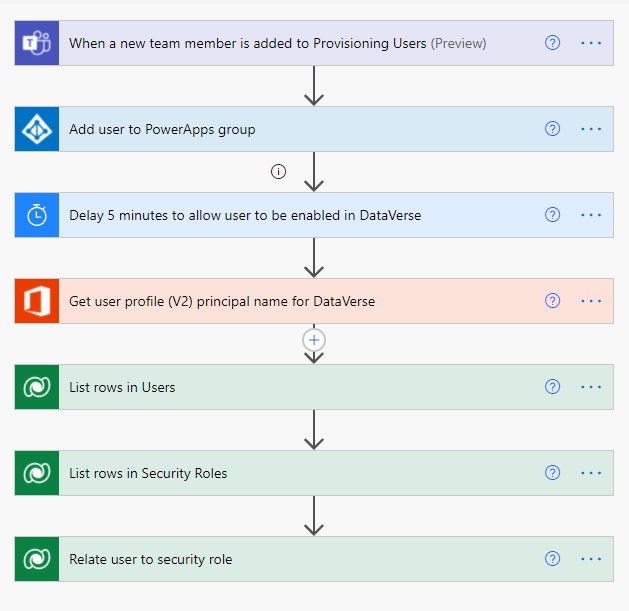Click the Microsoft Teams trigger icon
The width and height of the screenshot is (629, 611).
[x=37, y=43]
